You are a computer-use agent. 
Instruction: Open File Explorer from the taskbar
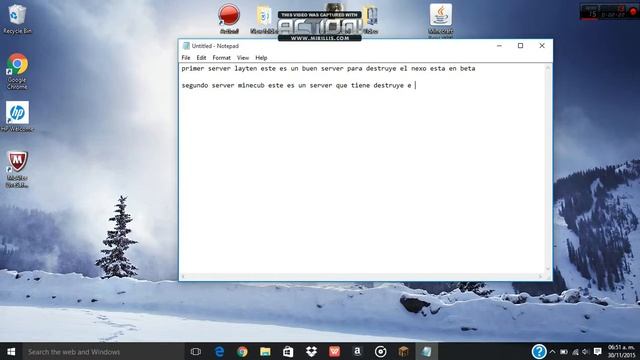pyautogui.click(x=265, y=351)
